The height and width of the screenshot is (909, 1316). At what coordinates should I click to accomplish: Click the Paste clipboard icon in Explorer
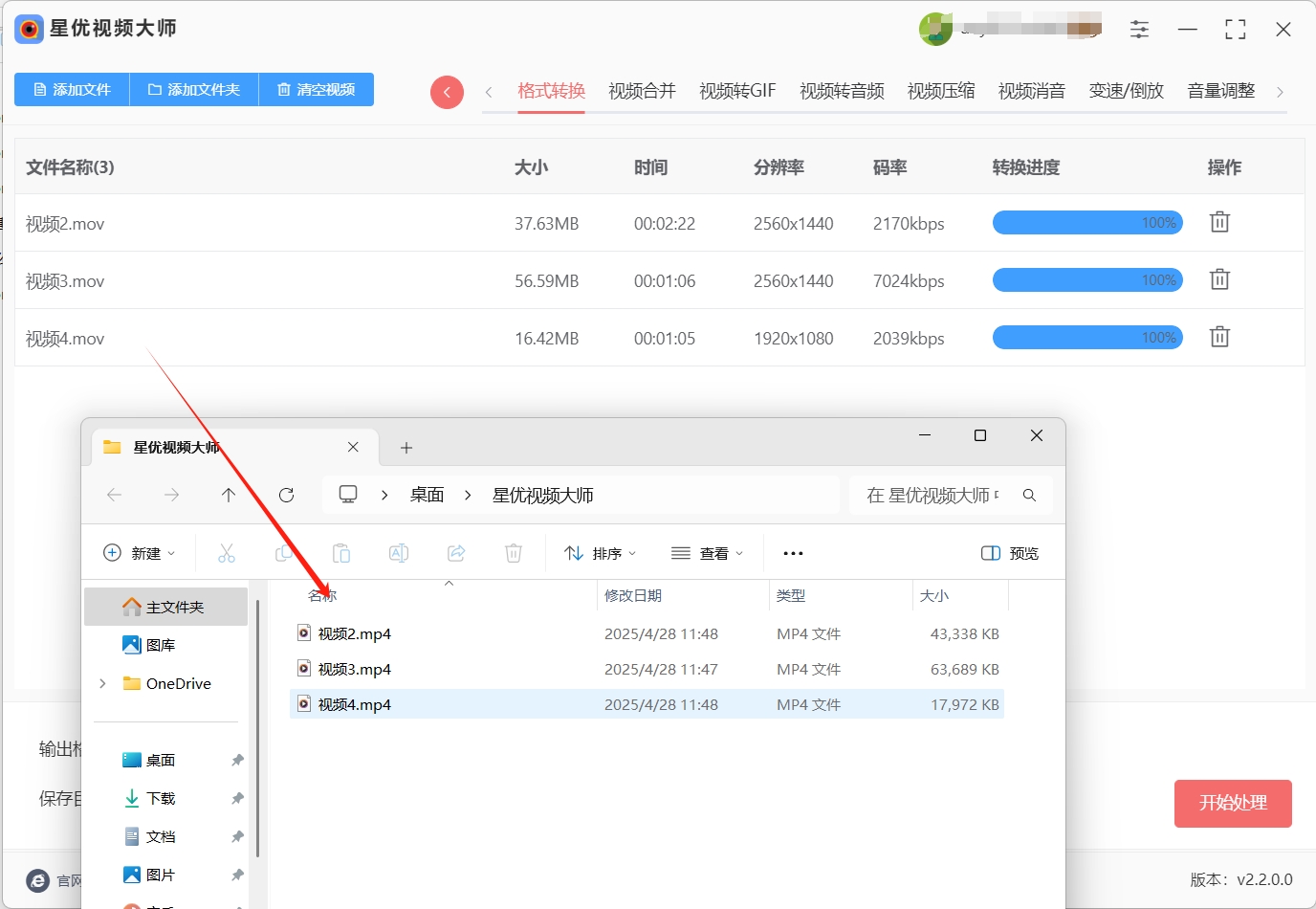point(341,553)
